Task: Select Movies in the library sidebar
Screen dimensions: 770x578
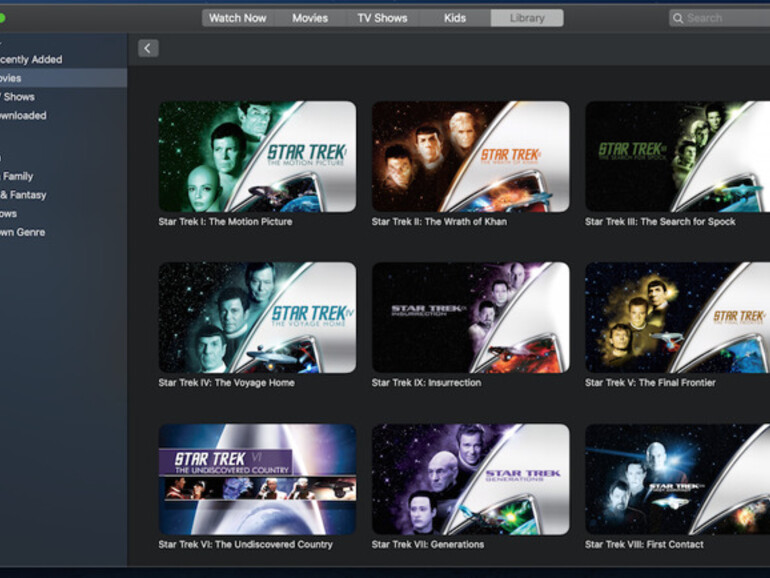Action: [63, 78]
